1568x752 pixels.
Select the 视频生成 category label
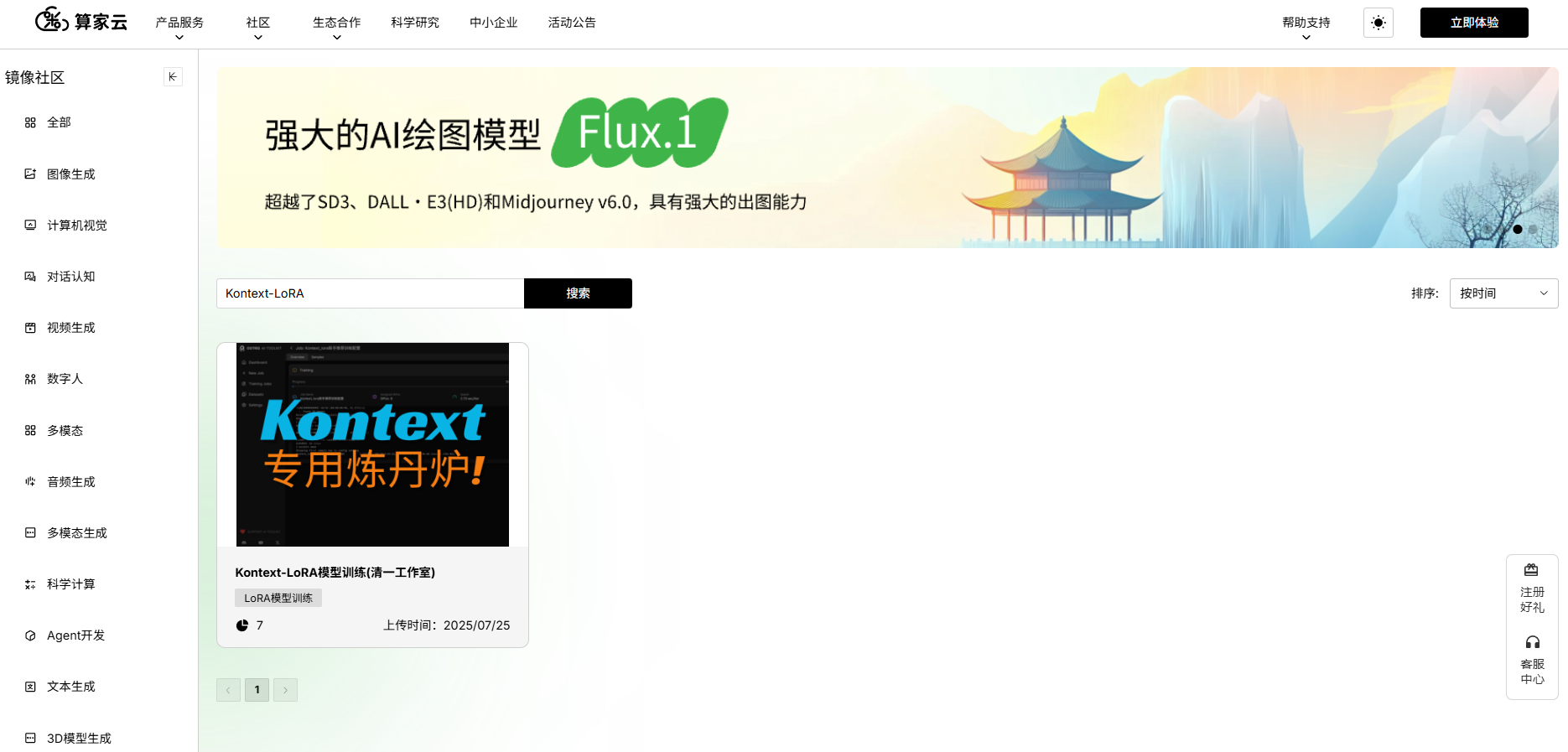click(71, 328)
